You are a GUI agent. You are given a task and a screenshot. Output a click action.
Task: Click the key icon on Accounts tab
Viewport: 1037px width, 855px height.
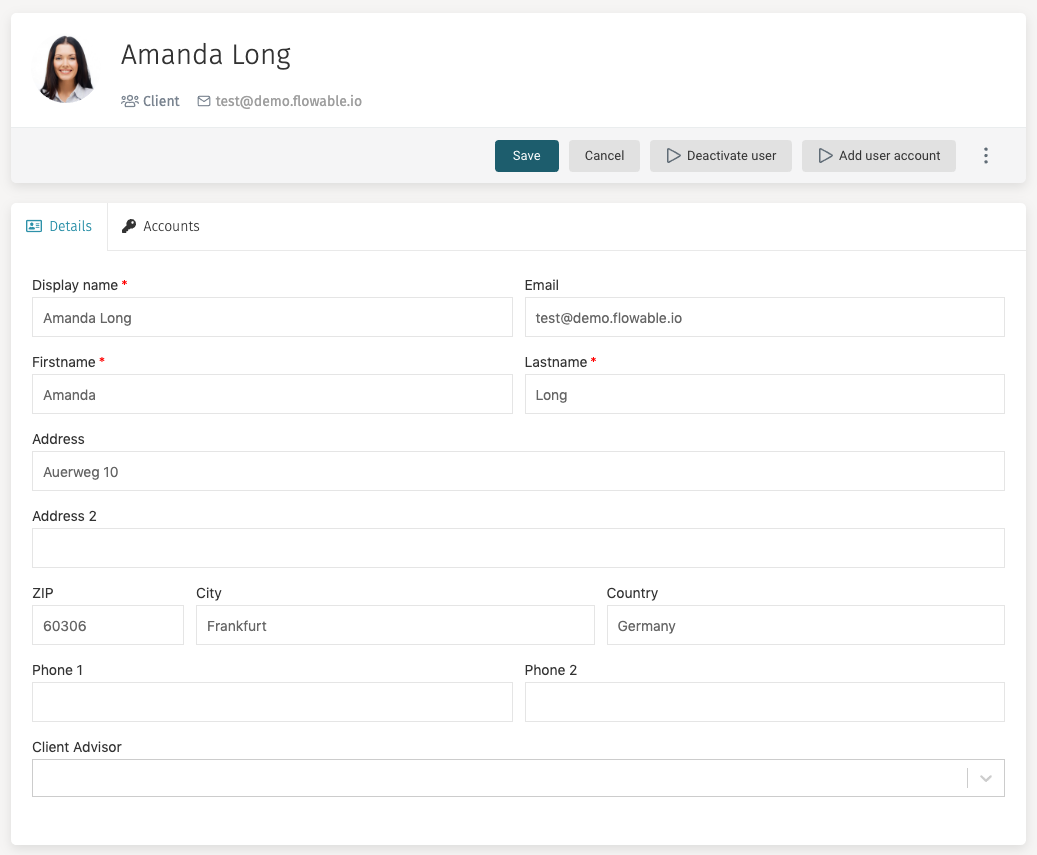click(129, 226)
